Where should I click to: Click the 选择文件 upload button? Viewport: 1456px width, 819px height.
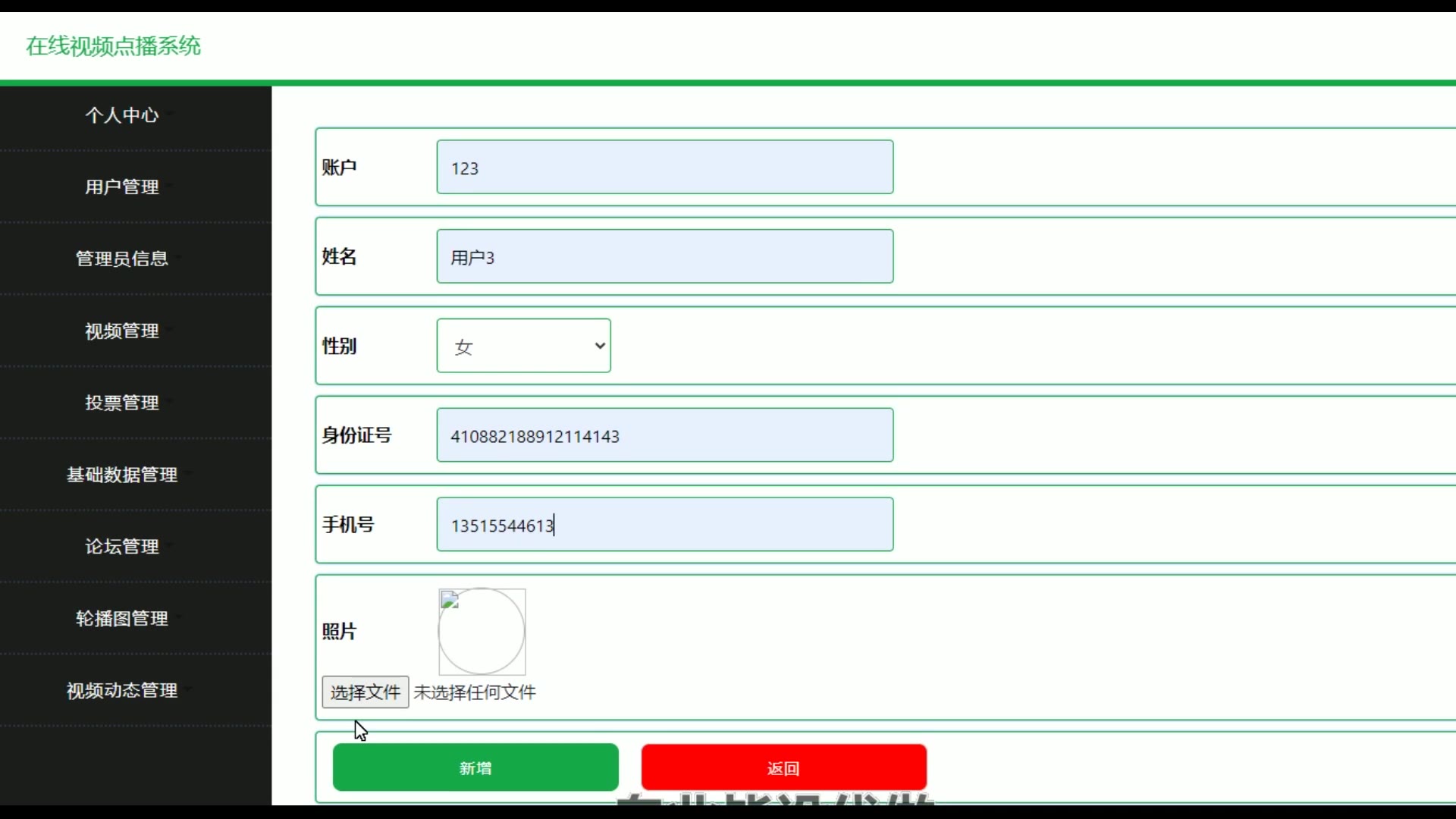click(x=366, y=692)
